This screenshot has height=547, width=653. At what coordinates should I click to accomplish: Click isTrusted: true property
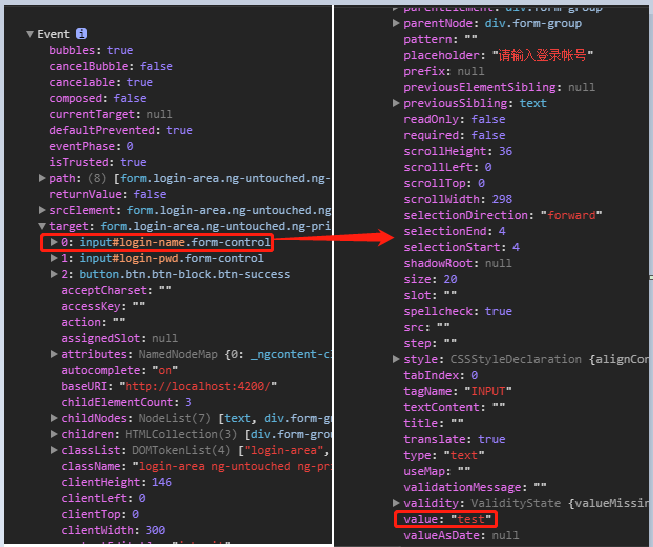click(x=98, y=162)
